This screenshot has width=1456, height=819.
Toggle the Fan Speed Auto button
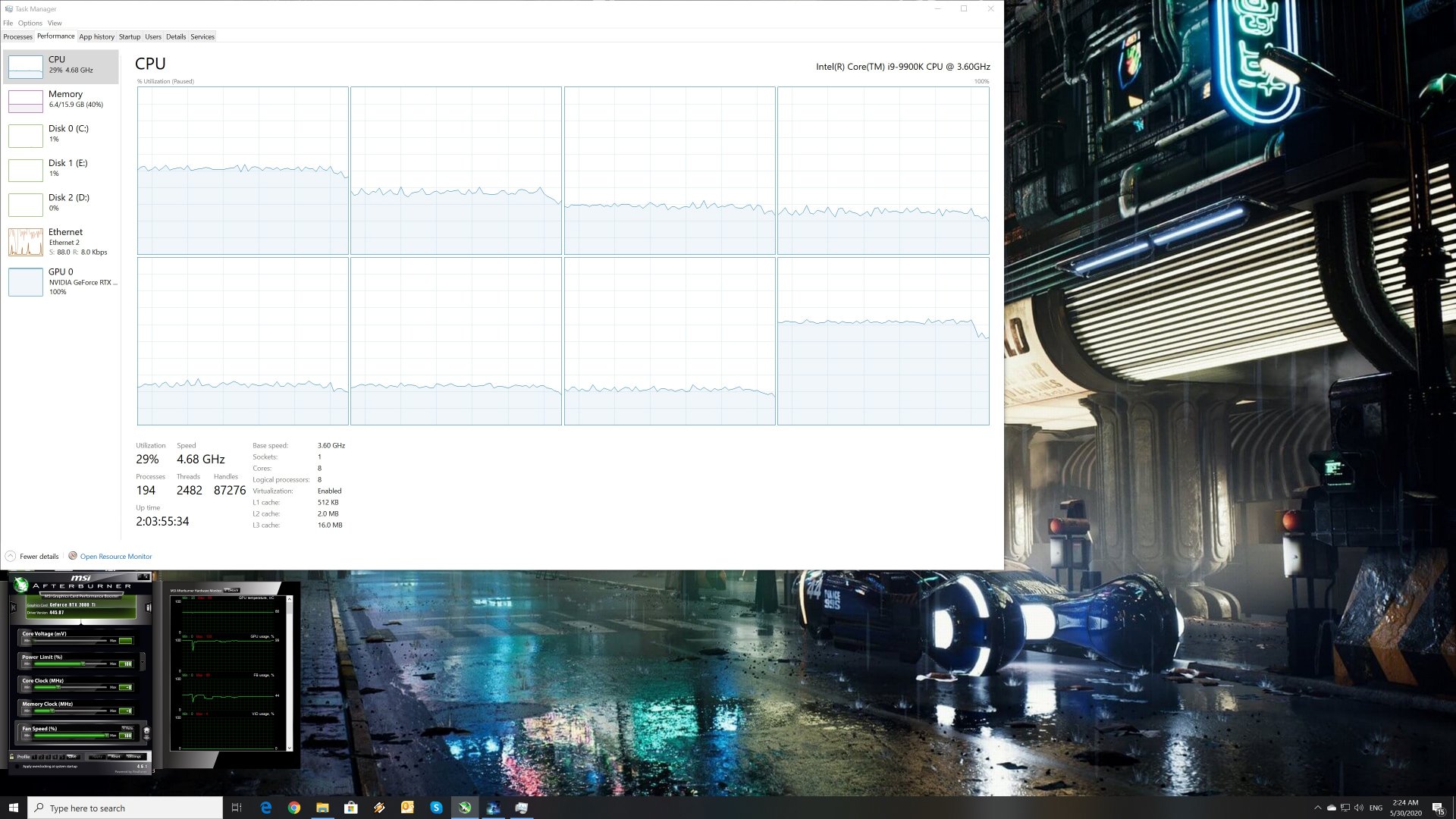click(127, 728)
